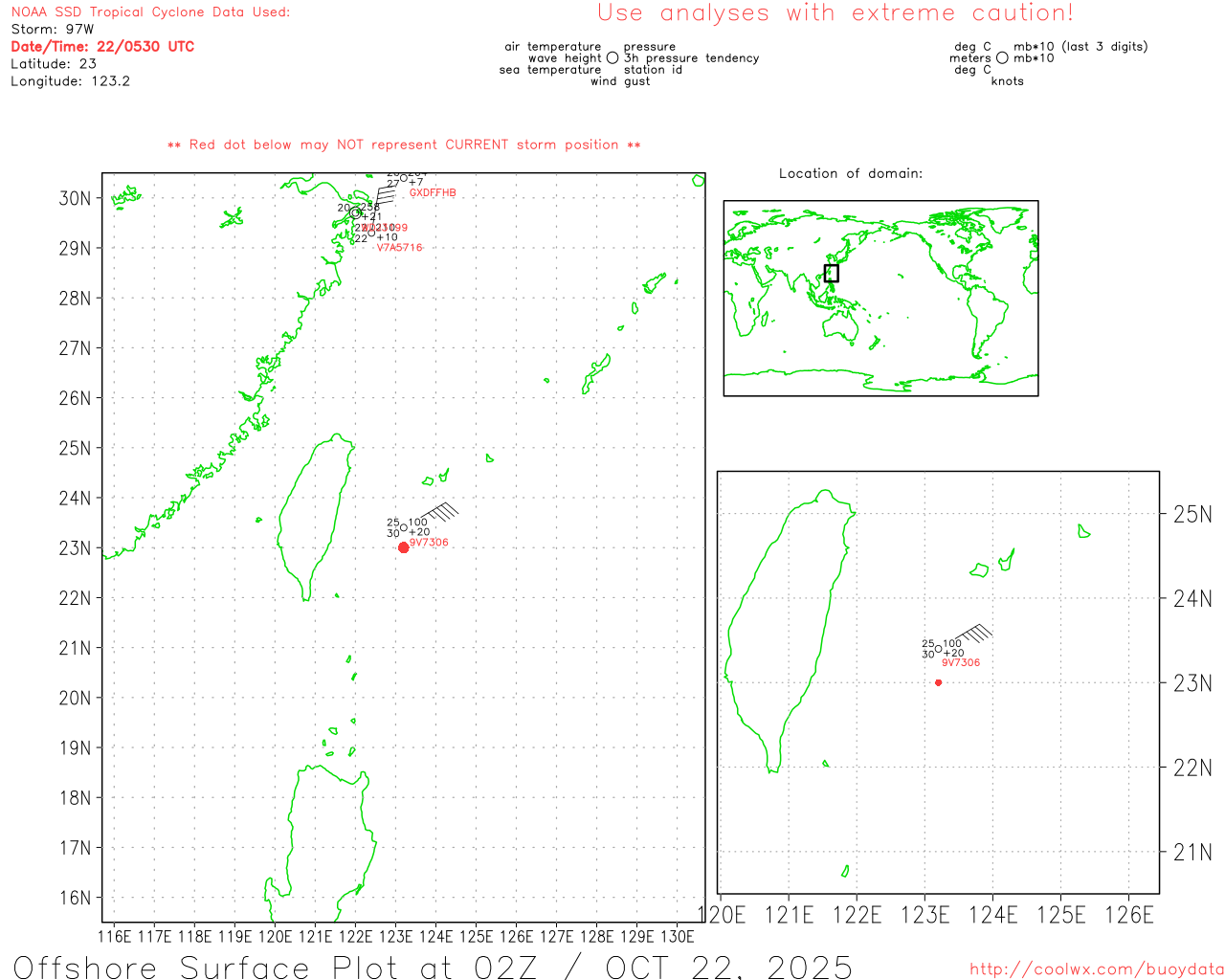The height and width of the screenshot is (980, 1225).
Task: Click the 9V7306 label in zoomed map
Action: pyautogui.click(x=961, y=662)
